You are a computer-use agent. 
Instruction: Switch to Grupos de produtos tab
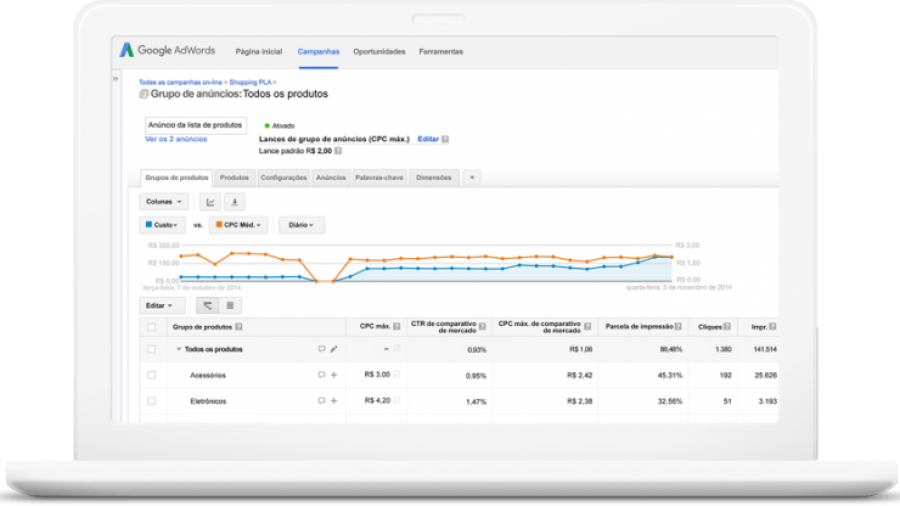click(177, 178)
